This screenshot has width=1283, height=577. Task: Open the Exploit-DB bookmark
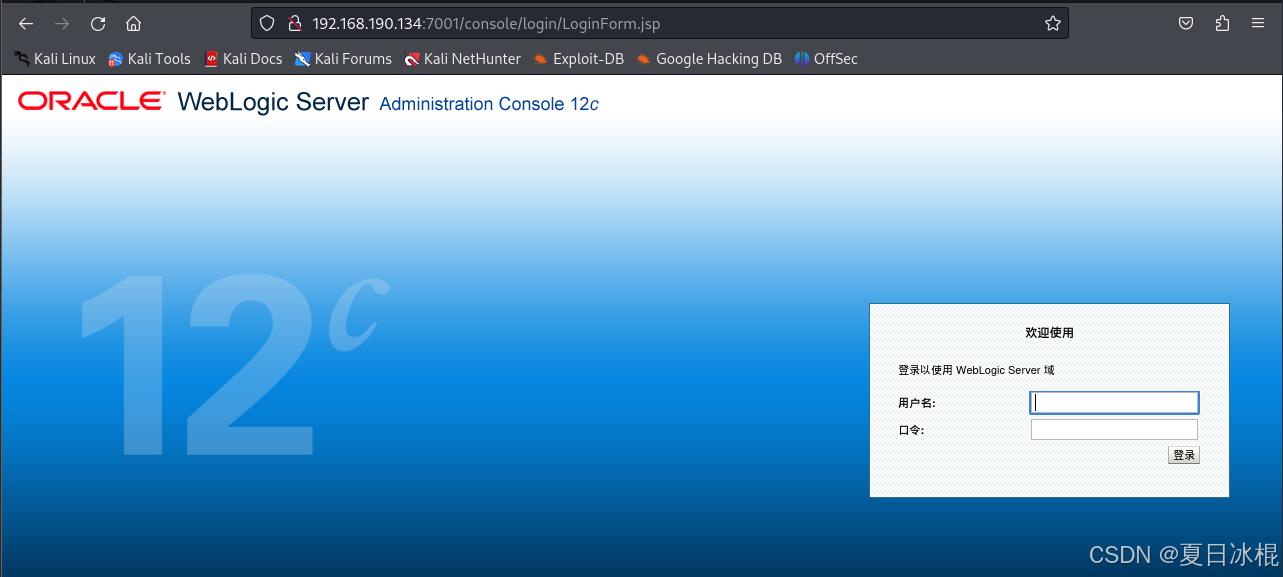click(x=578, y=59)
